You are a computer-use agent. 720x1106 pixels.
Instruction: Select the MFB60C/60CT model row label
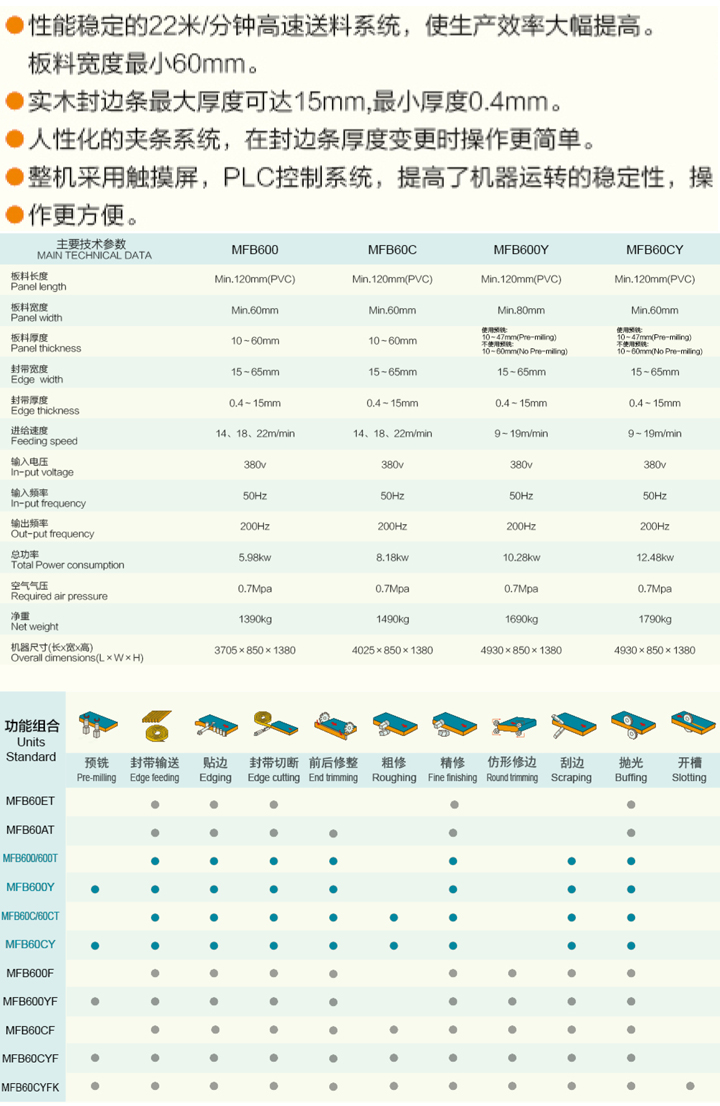click(x=30, y=916)
